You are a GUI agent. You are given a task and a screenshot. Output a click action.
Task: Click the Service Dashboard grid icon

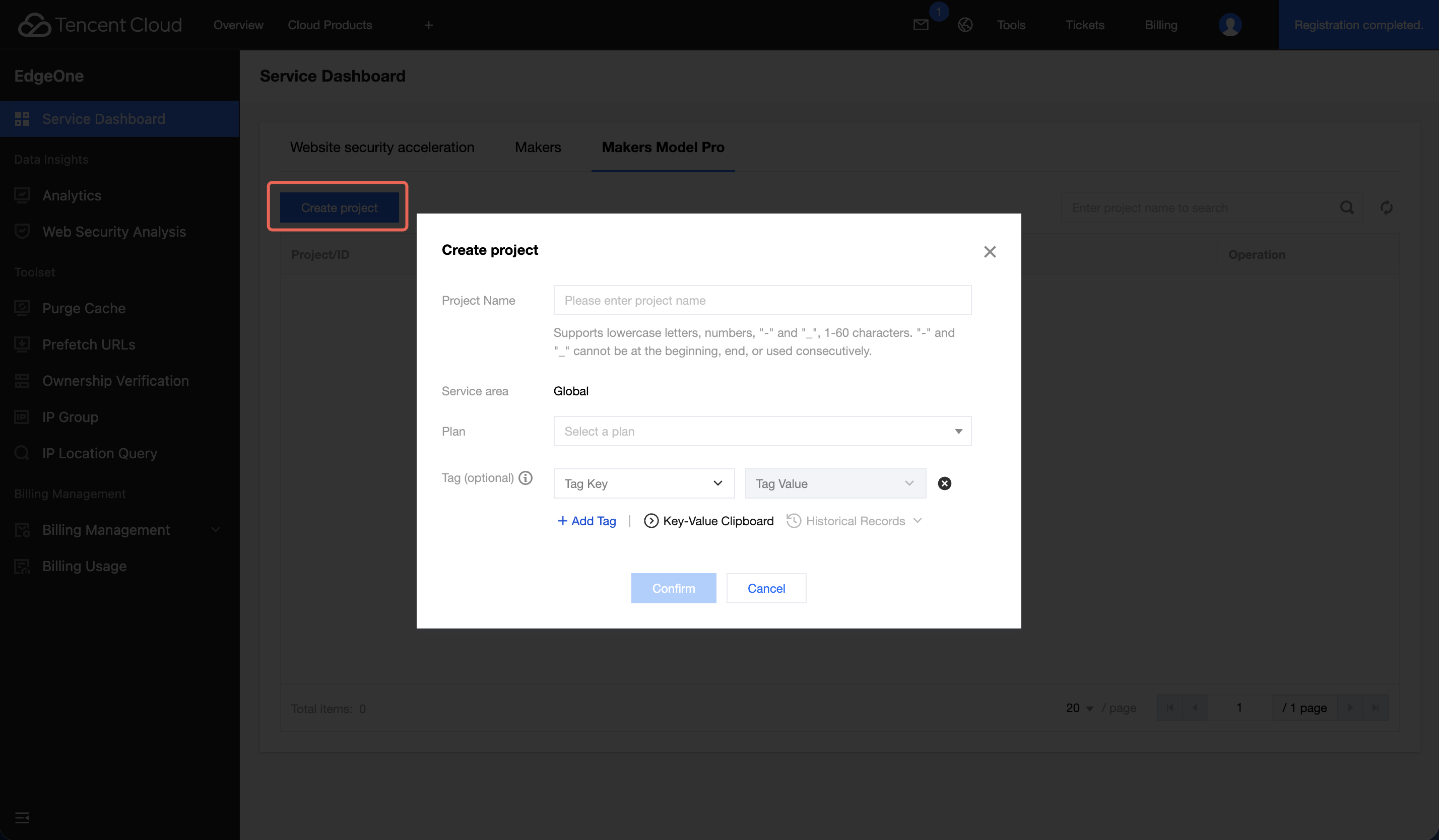click(22, 119)
